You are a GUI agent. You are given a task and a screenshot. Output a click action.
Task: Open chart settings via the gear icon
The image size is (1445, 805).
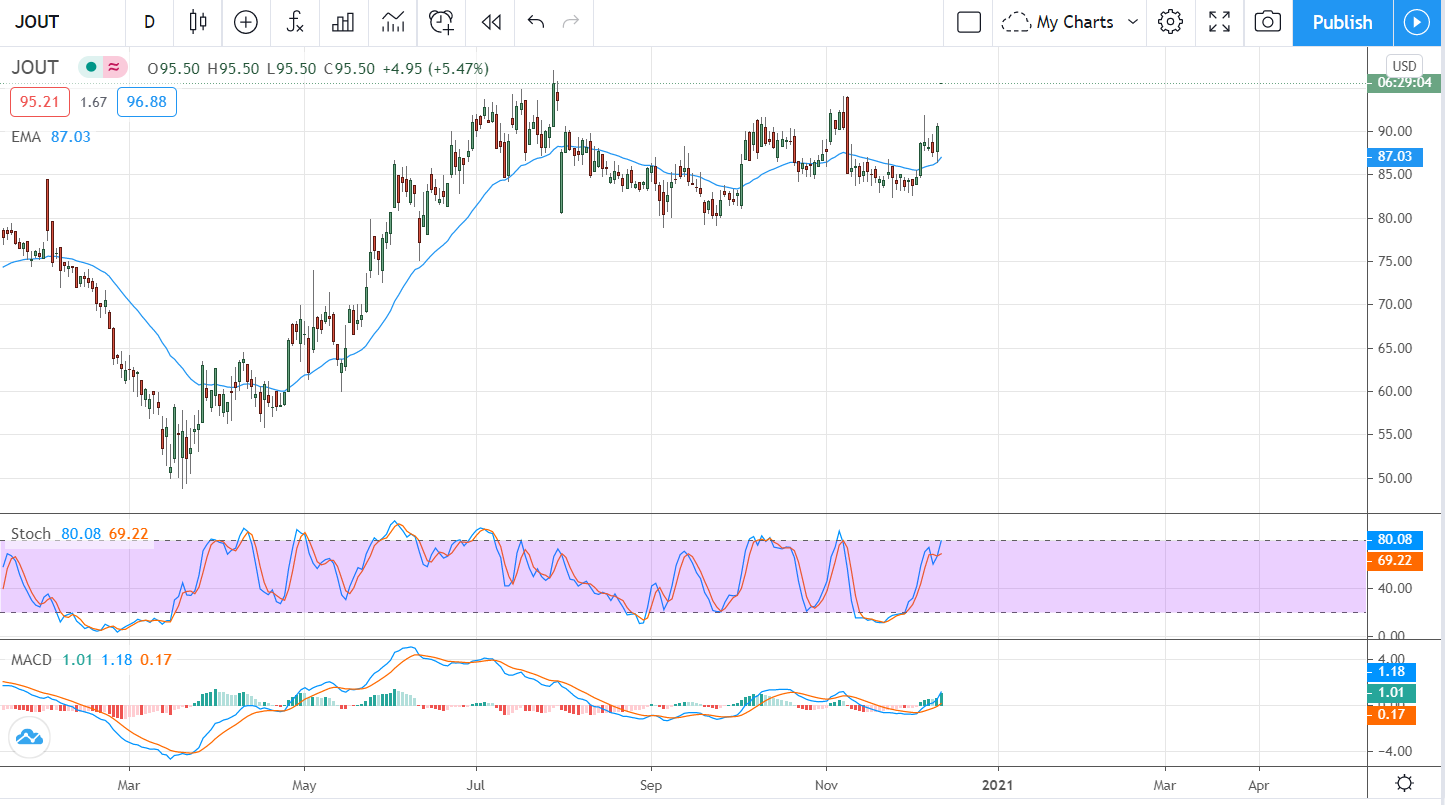[x=1170, y=22]
